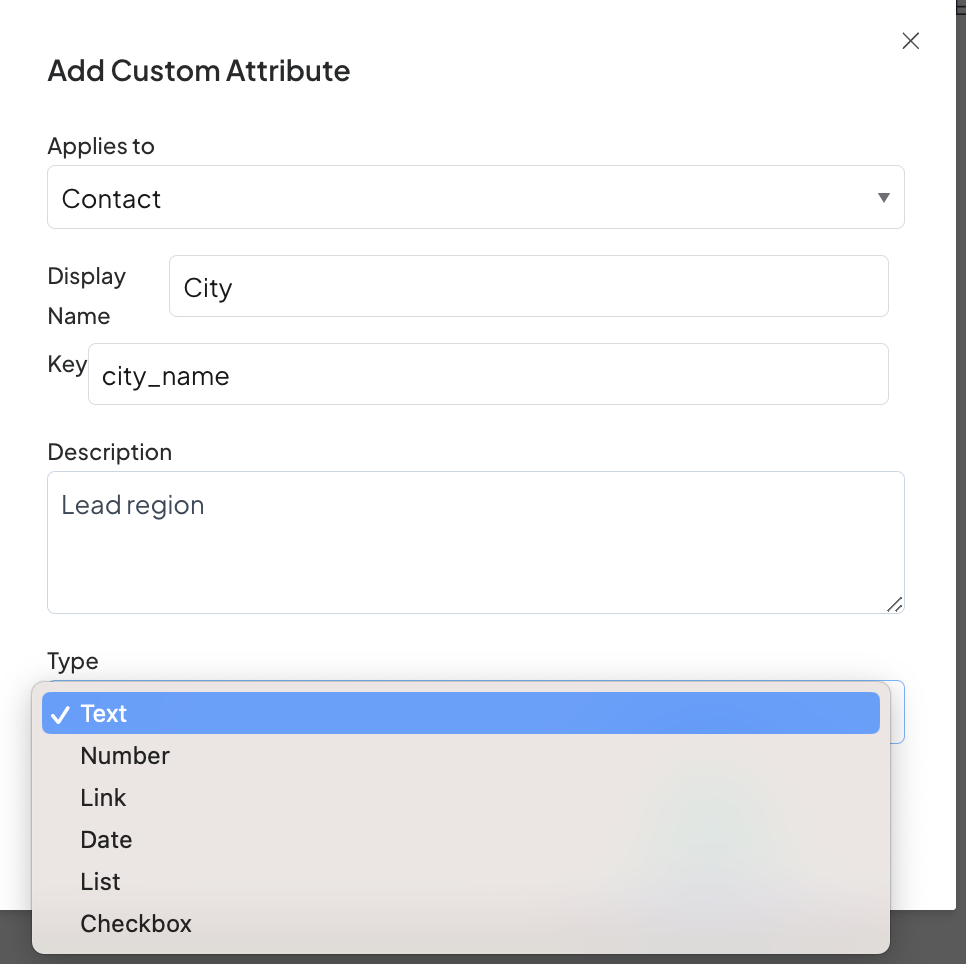Click the Display Name label
Screen dimensions: 966x964
[87, 295]
